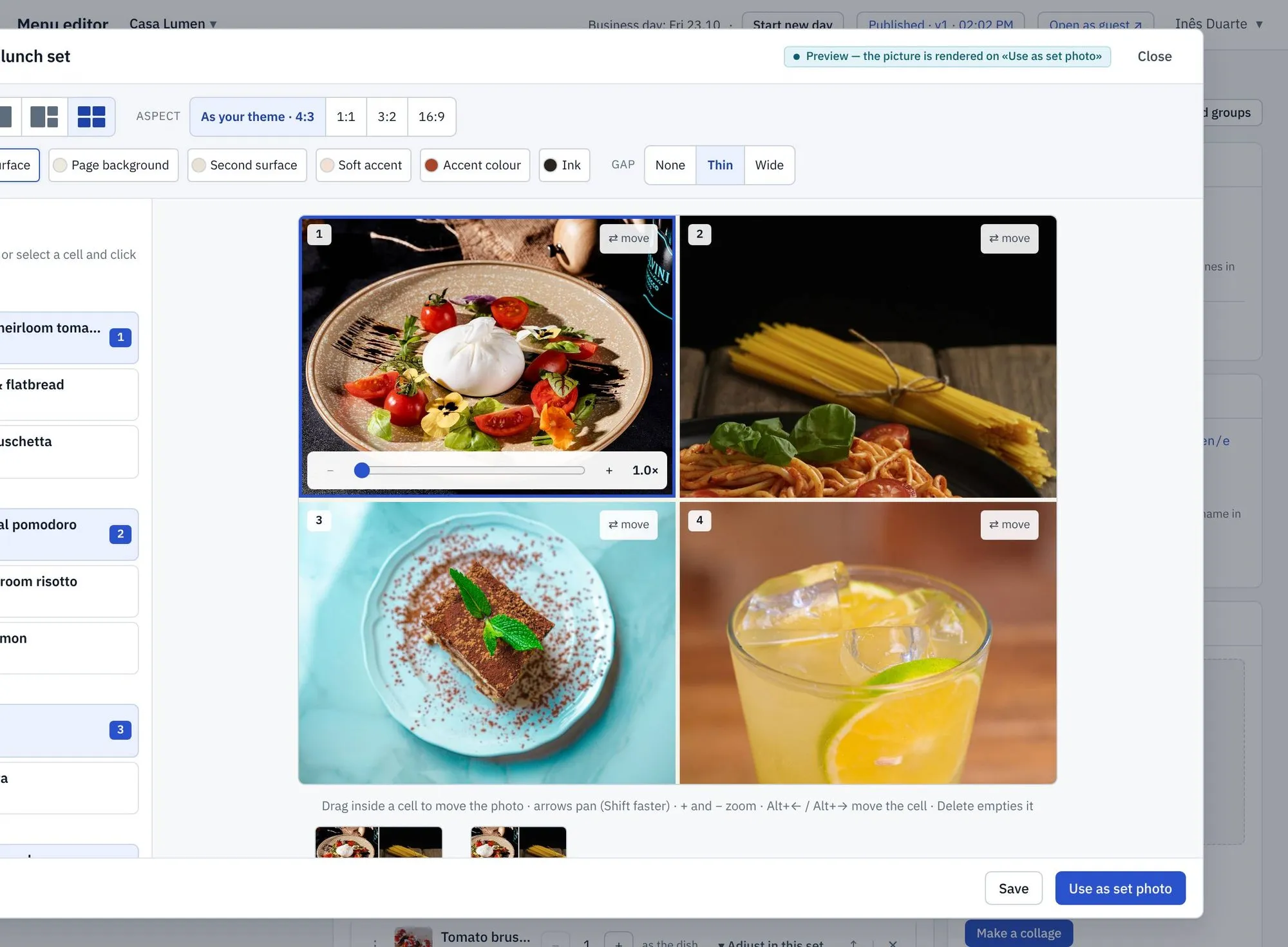This screenshot has width=1288, height=947.
Task: Select the spaghetti photo in cell 2
Action: (868, 357)
